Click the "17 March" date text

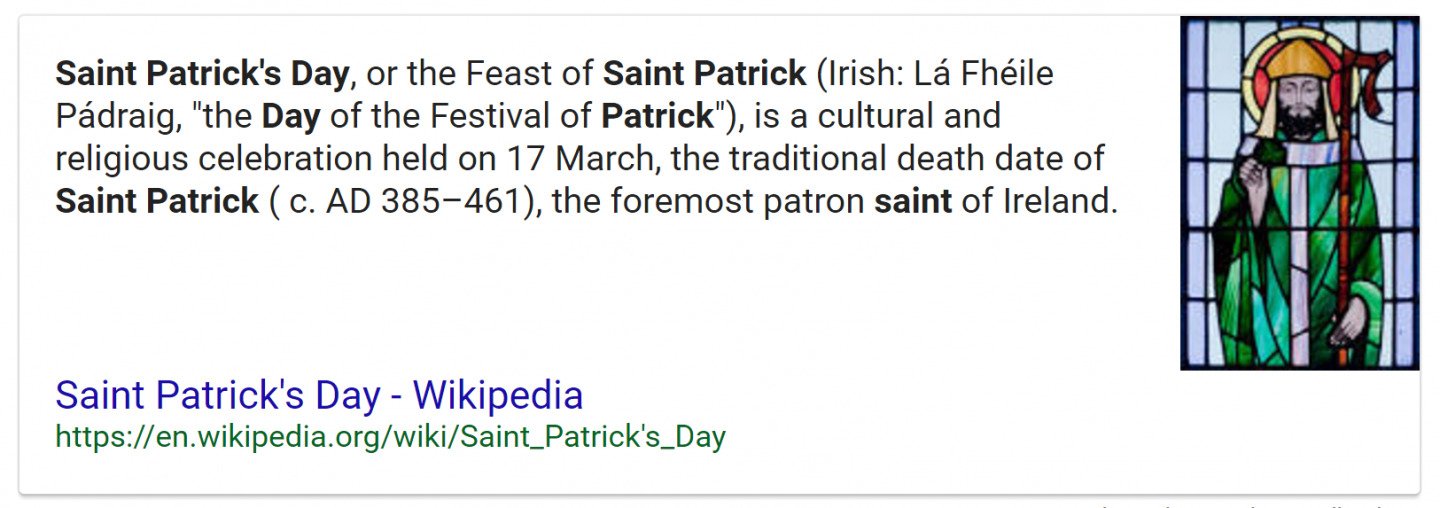[576, 159]
